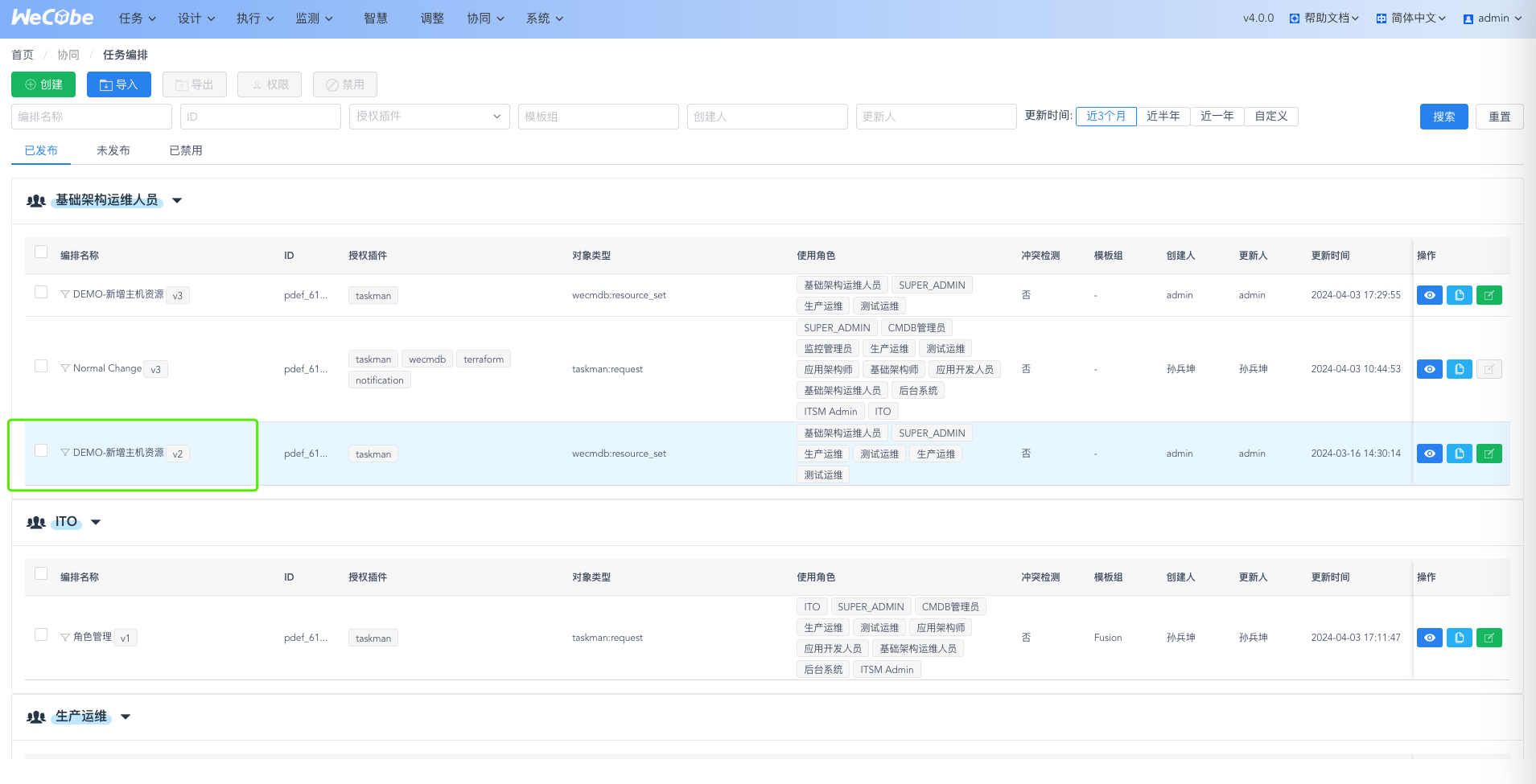Select all rows in 基础架构运维人员 table
Screen dimensions: 1536x784
[41, 252]
